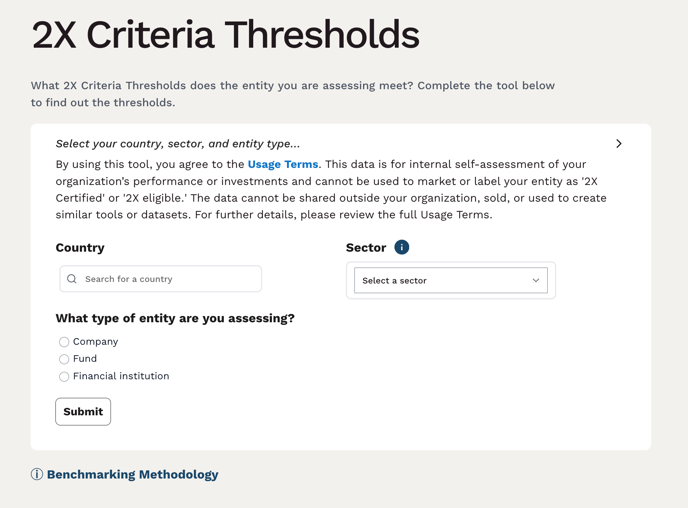Click the Submit button
This screenshot has width=688, height=508.
click(x=83, y=411)
